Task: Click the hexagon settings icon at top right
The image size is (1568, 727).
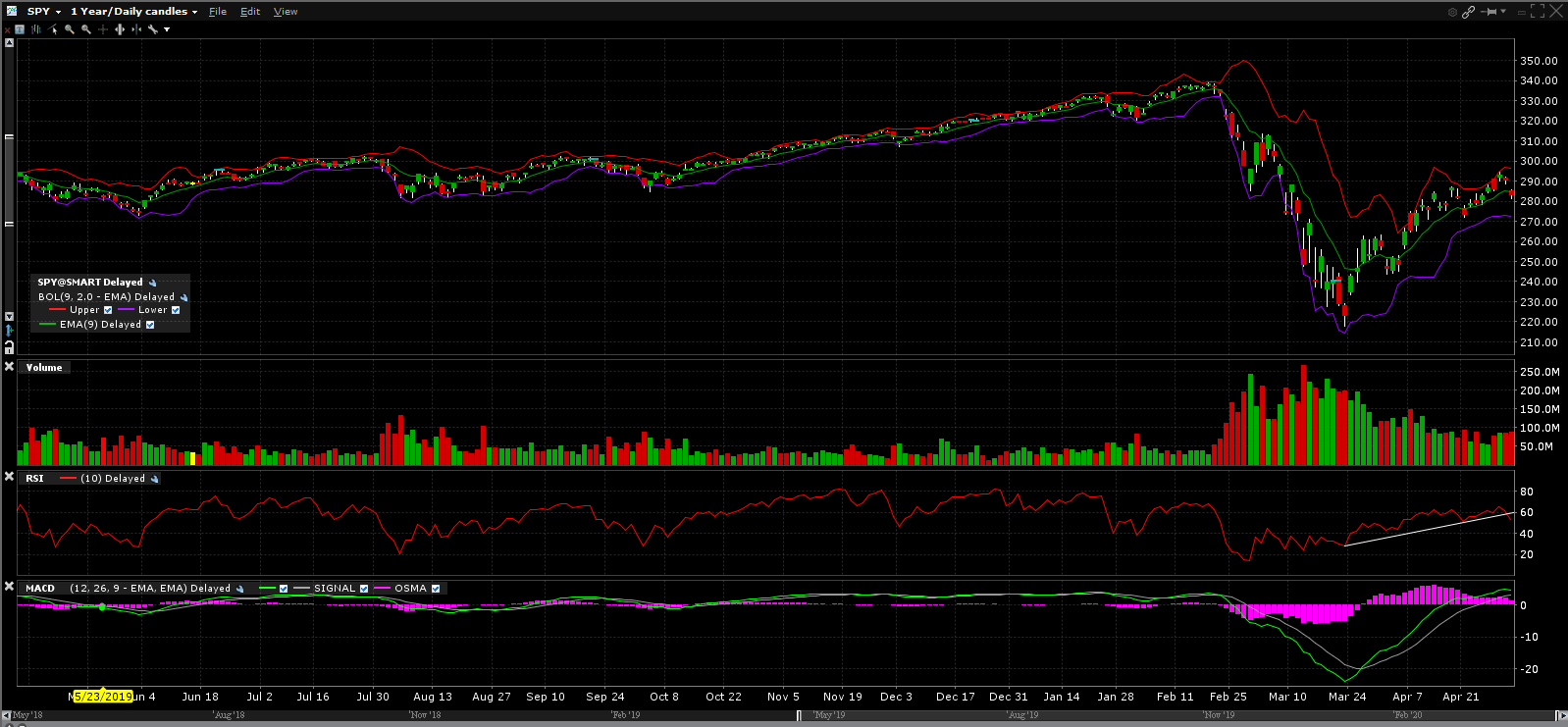Action: click(x=1452, y=12)
